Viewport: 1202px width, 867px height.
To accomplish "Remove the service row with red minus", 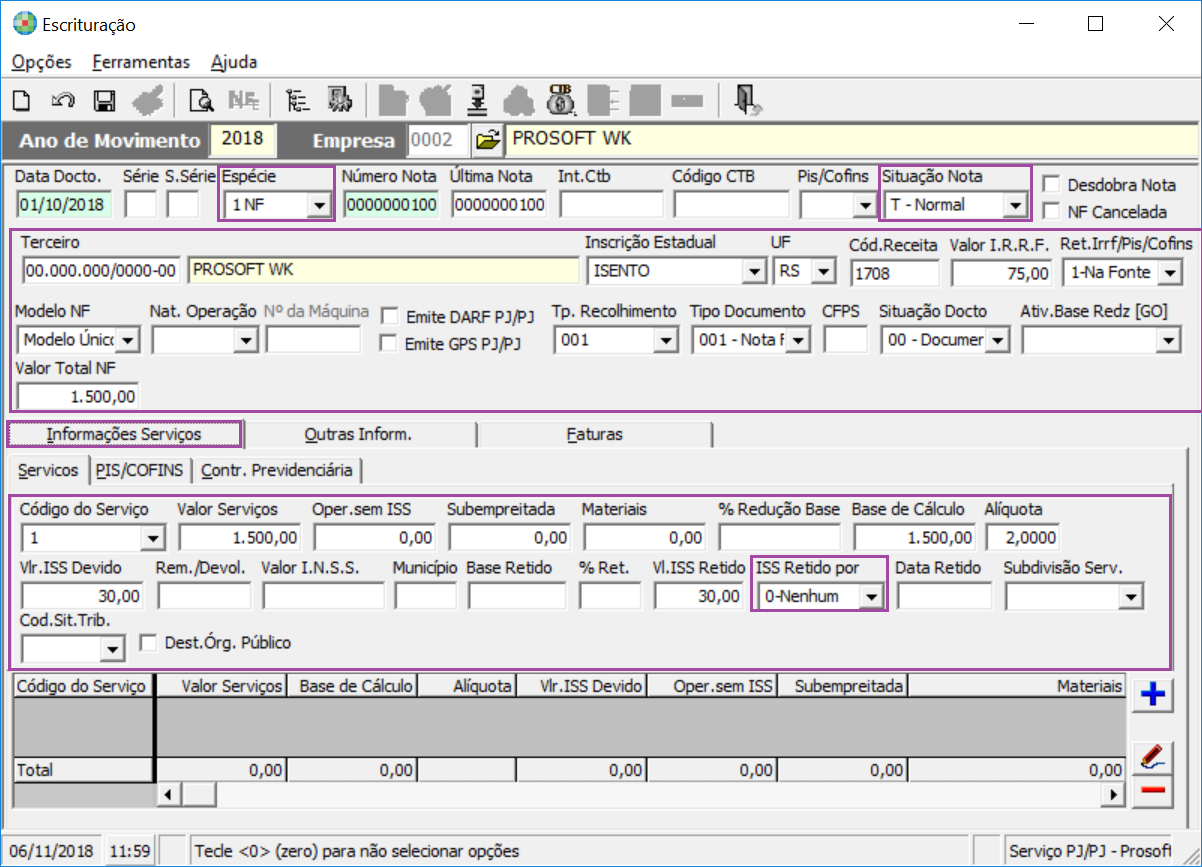I will tap(1154, 791).
